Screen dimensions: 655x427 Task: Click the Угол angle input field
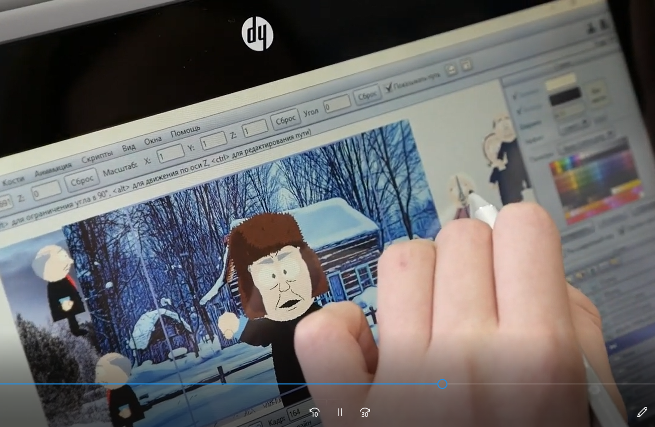point(337,104)
